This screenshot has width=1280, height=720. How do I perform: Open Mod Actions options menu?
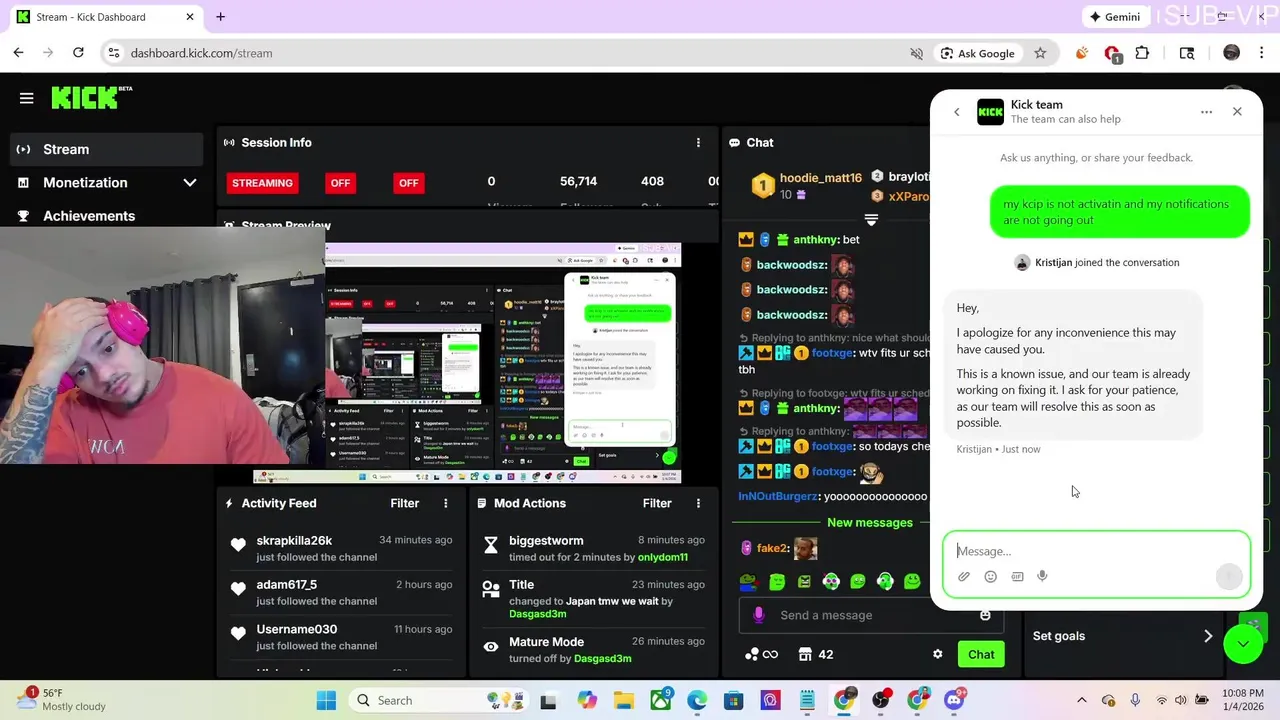click(x=698, y=503)
